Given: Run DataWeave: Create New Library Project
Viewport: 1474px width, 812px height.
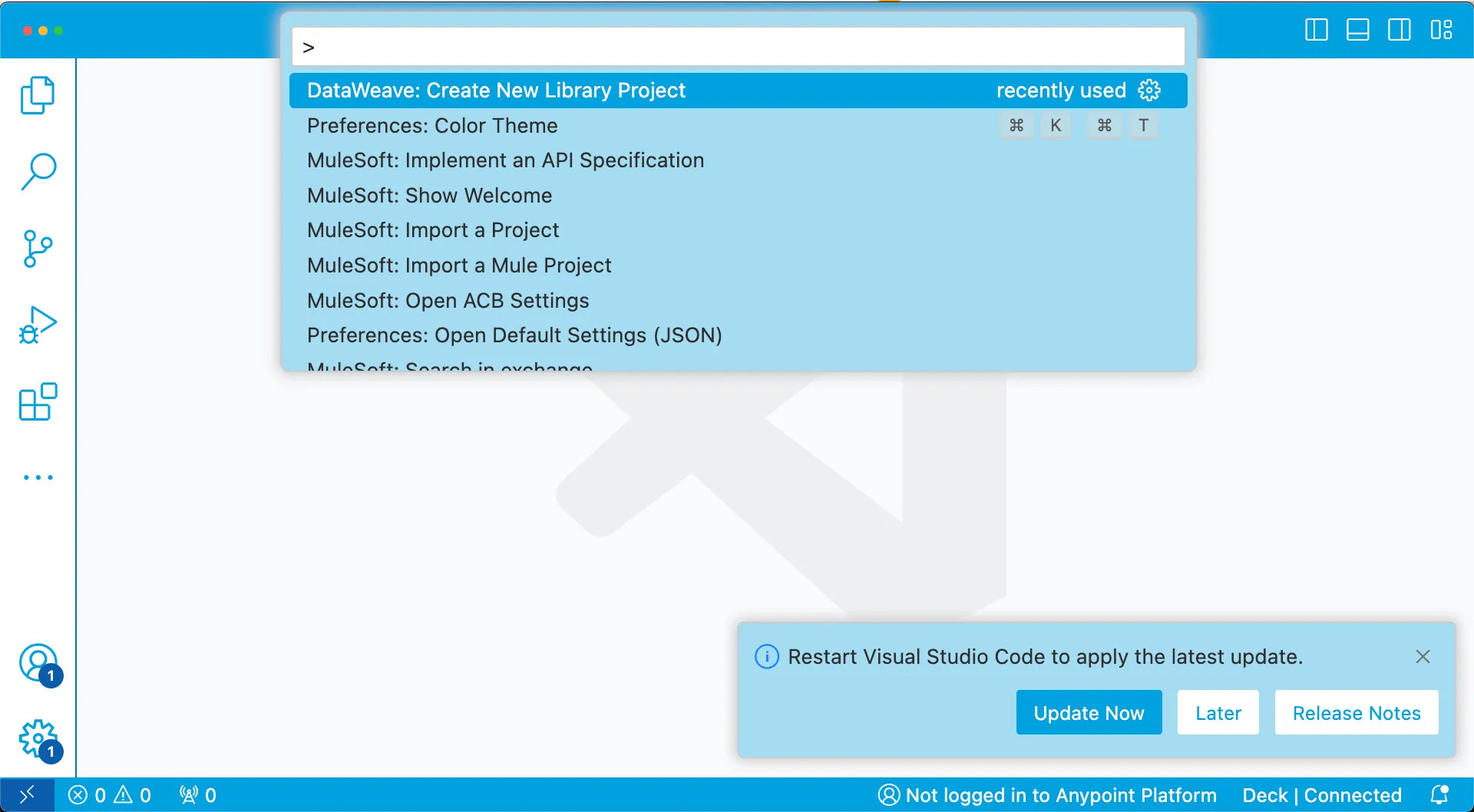Looking at the screenshot, I should click(739, 91).
